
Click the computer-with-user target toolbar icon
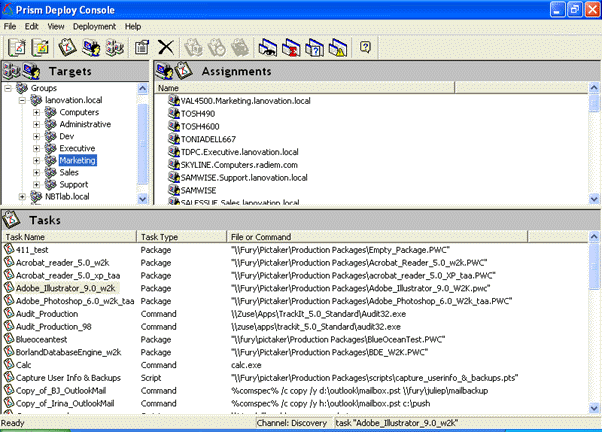tap(91, 48)
